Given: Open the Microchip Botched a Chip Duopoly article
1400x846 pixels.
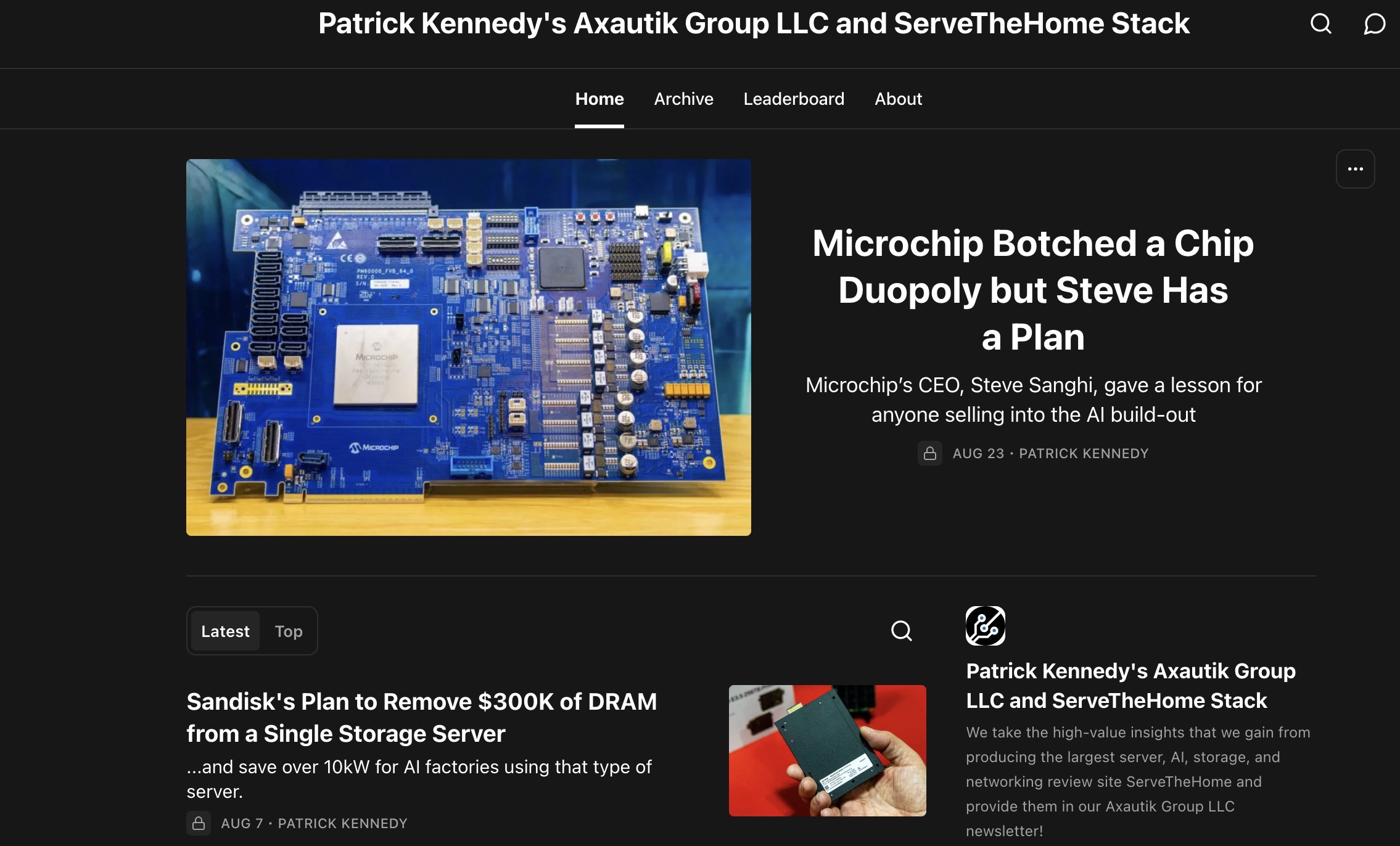Looking at the screenshot, I should [1033, 290].
